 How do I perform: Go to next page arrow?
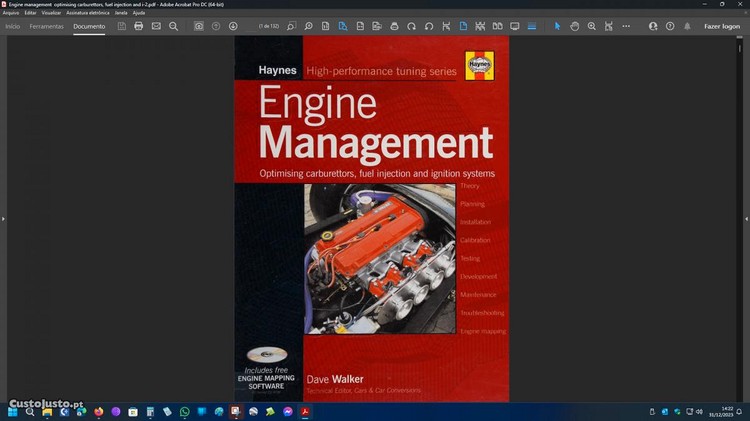[x=234, y=26]
